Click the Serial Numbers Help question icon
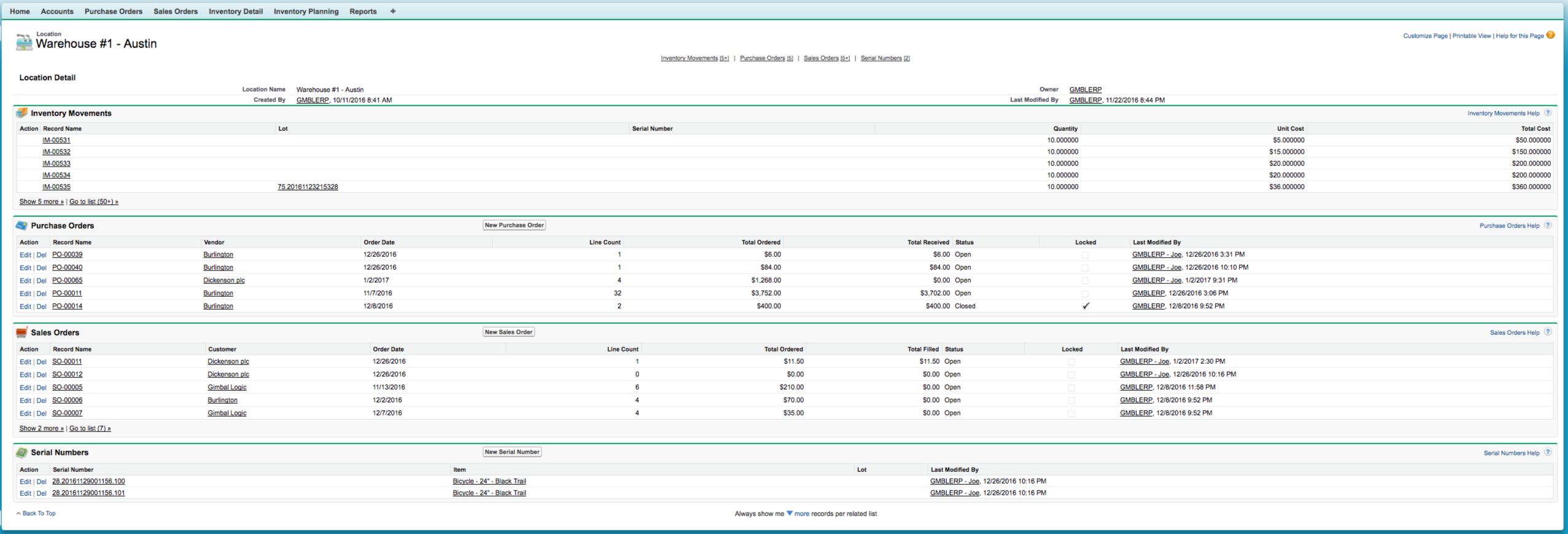Screen dimensions: 1568x534 1548,453
